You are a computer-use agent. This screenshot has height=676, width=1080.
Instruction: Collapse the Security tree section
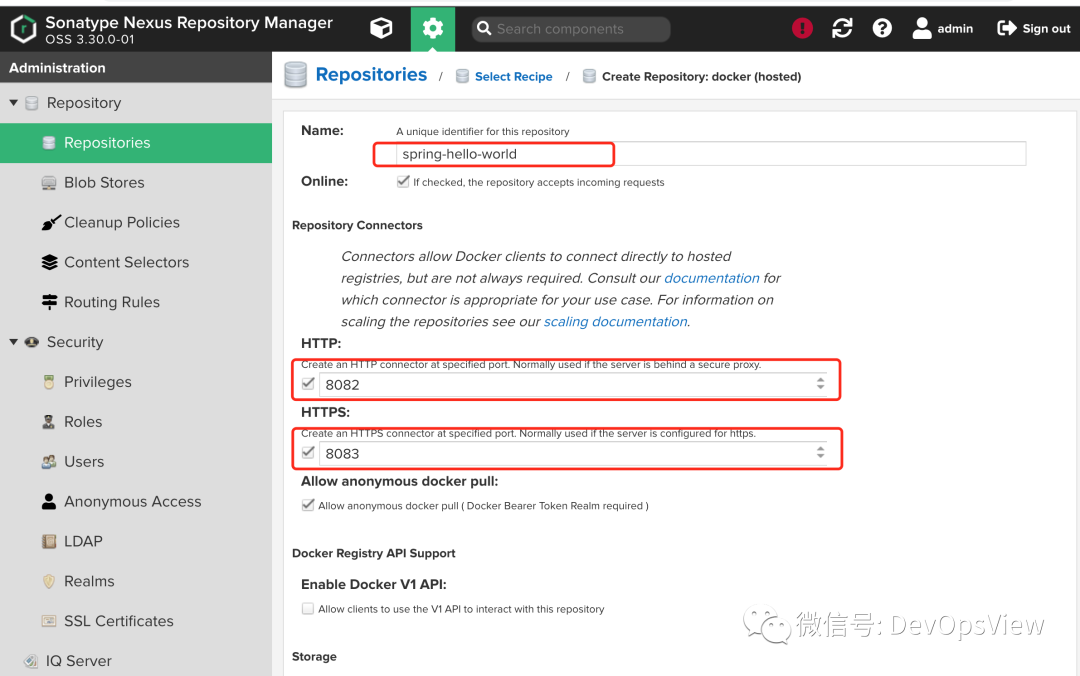click(13, 342)
